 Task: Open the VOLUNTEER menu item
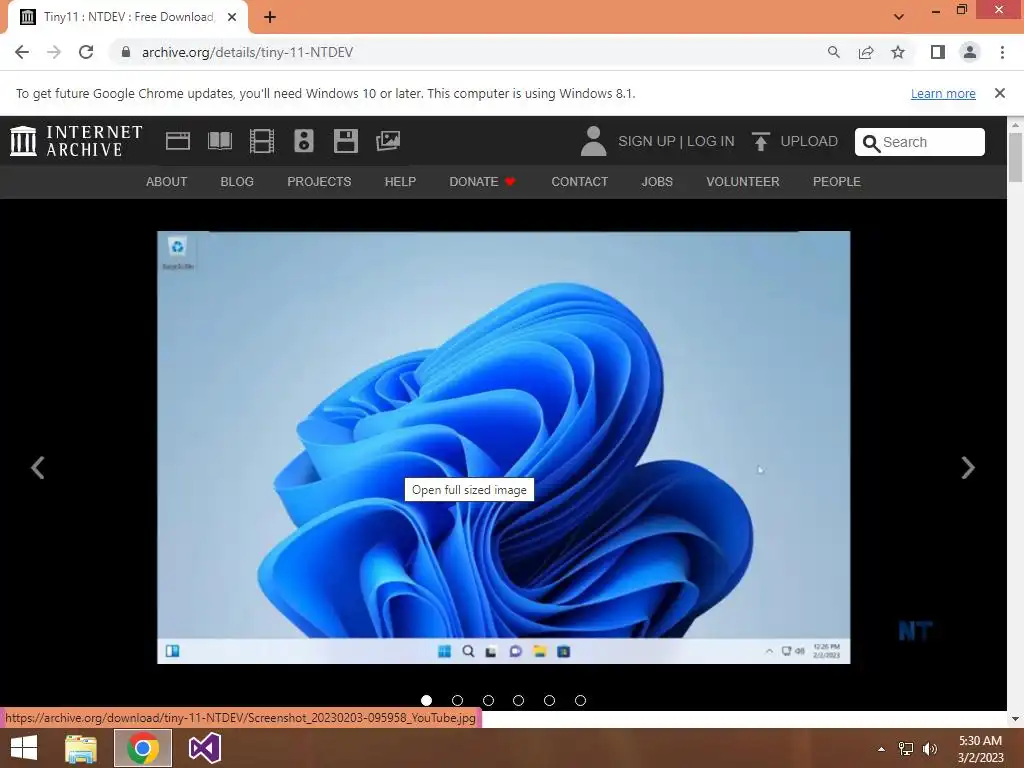point(743,182)
